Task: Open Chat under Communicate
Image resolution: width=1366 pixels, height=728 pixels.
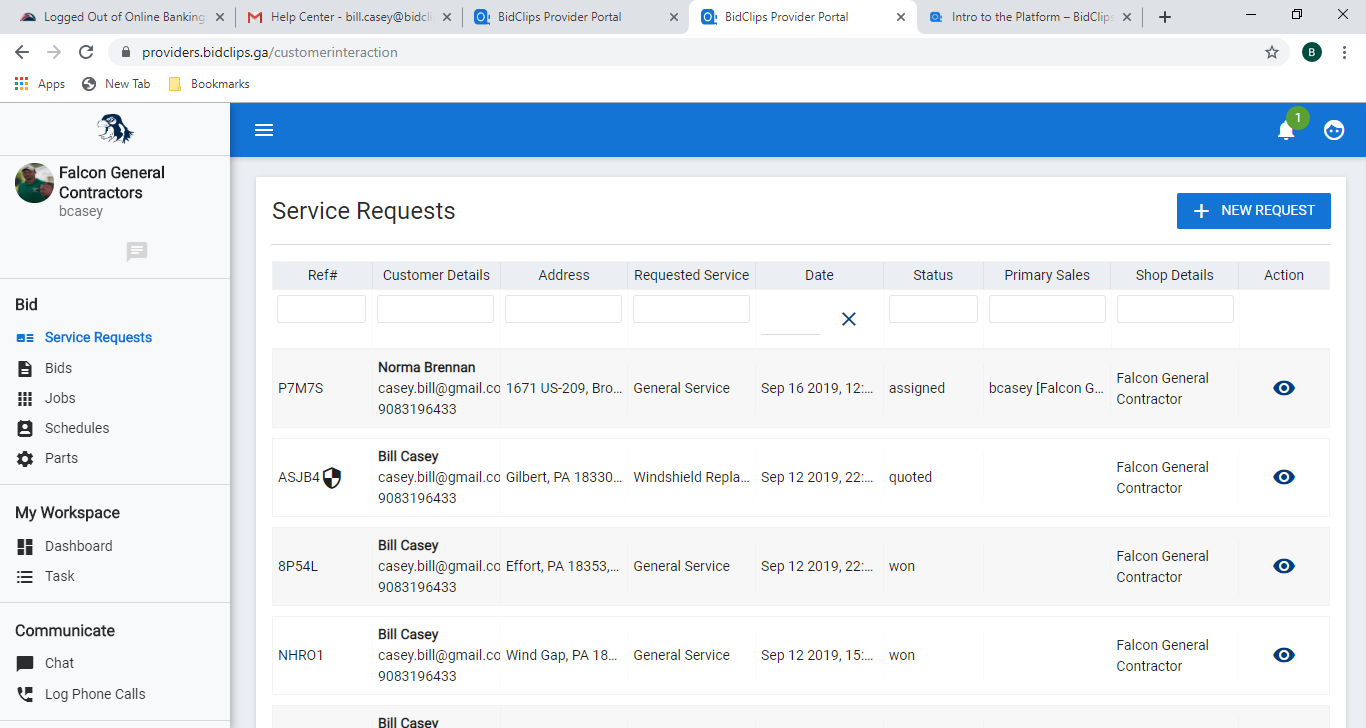Action: click(59, 663)
